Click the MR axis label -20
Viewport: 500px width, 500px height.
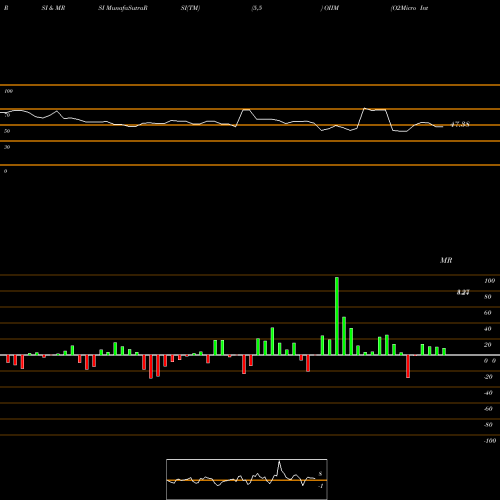(488, 377)
